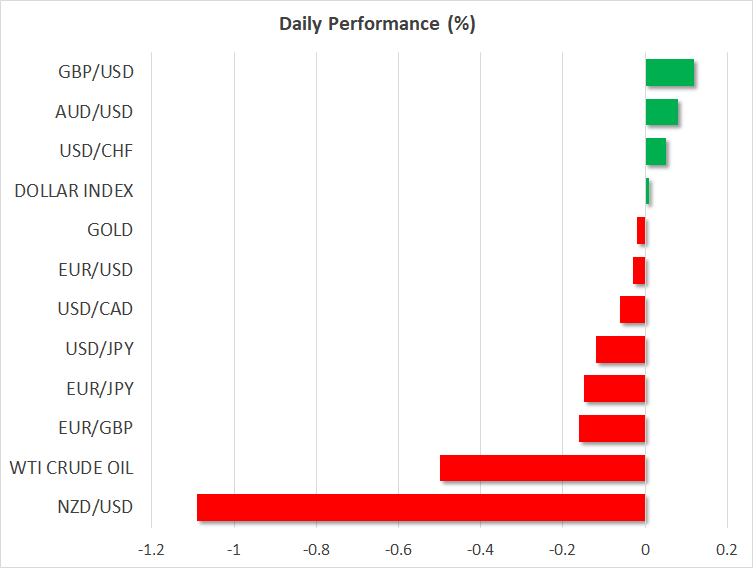Click the Daily Performance (%) chart title

[x=376, y=24]
